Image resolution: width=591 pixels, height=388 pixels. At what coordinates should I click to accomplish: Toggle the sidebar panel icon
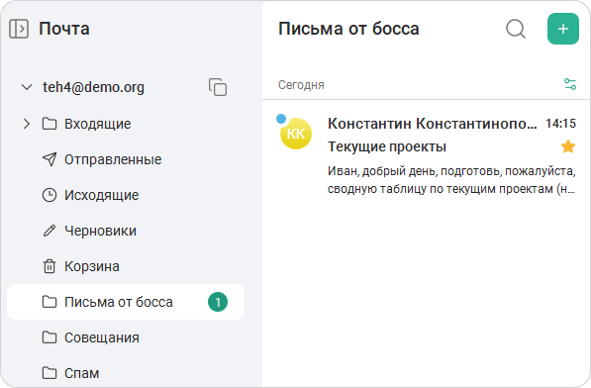(x=19, y=29)
